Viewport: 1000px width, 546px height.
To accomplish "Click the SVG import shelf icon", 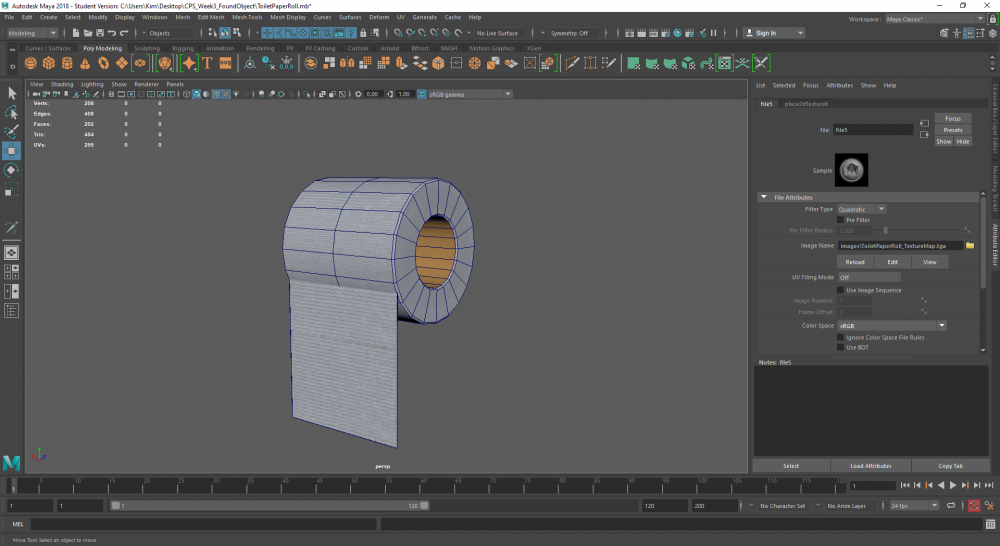I will click(226, 63).
